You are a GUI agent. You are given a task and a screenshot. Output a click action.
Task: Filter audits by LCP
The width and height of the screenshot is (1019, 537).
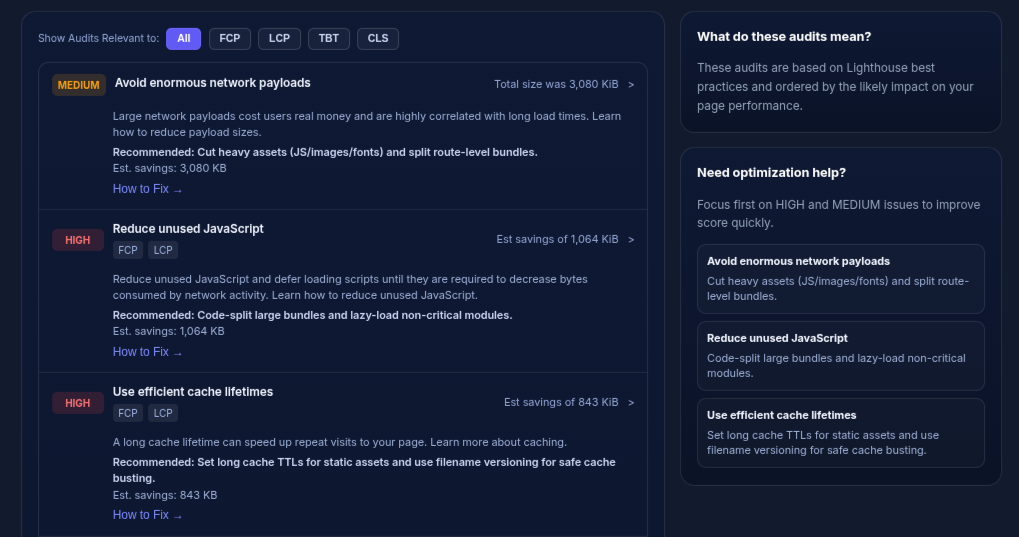pyautogui.click(x=279, y=39)
